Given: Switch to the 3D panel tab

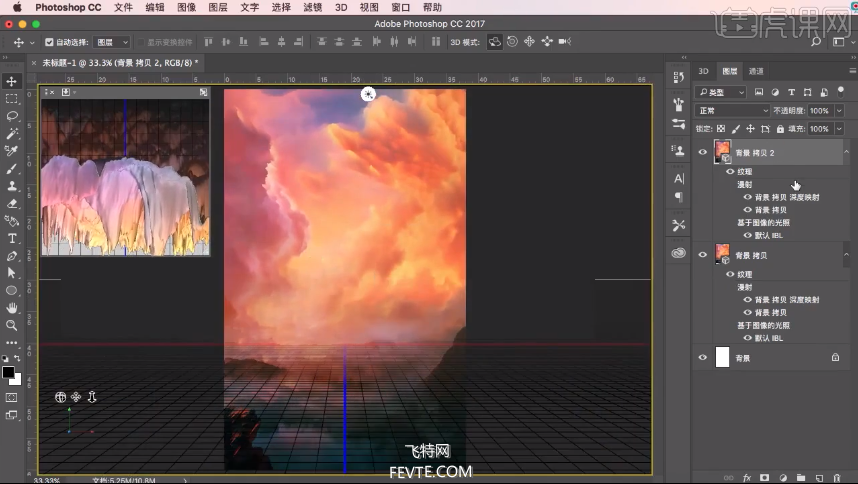Looking at the screenshot, I should [x=703, y=71].
